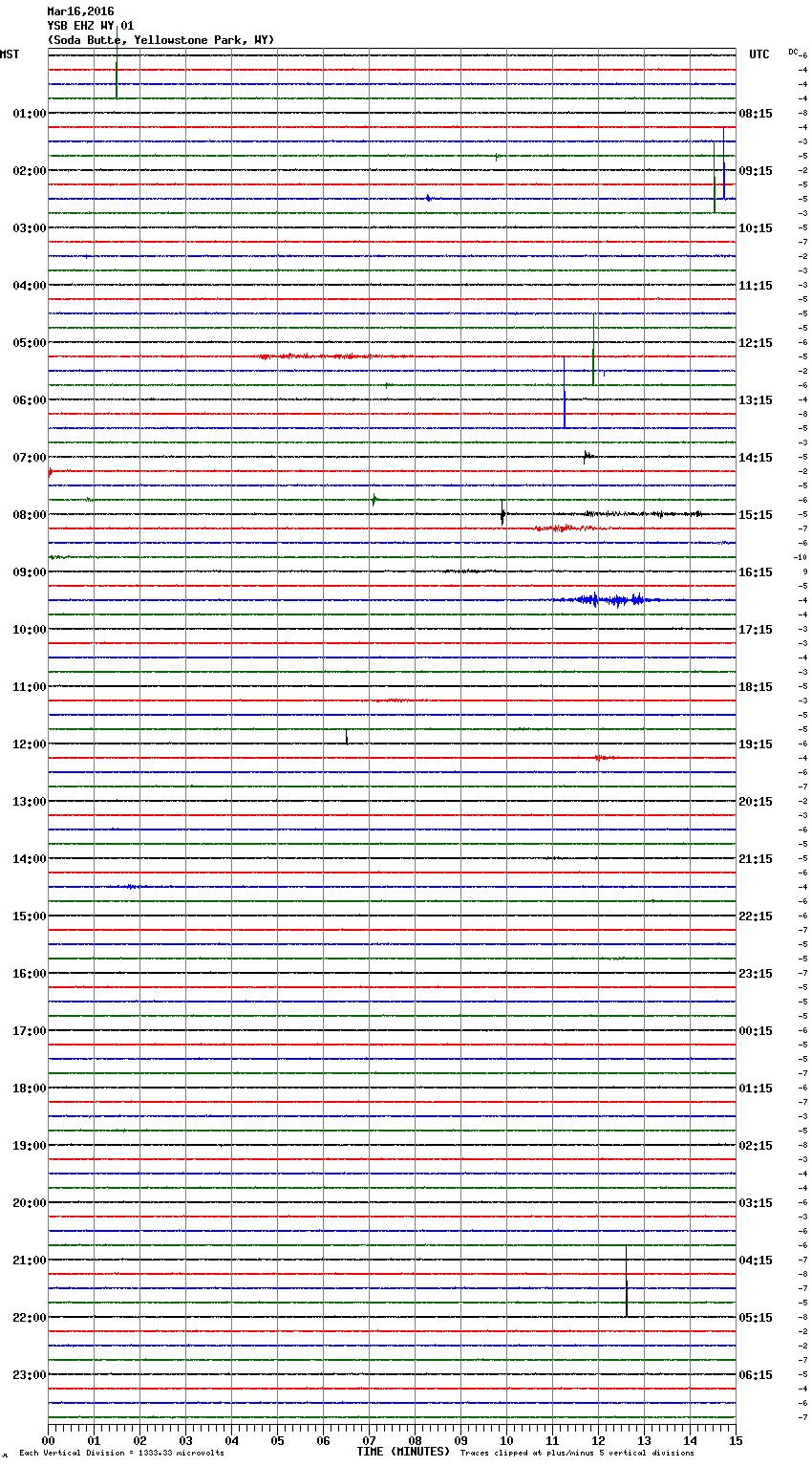Click the UTC timezone header
The image size is (812, 1466).
pos(759,54)
